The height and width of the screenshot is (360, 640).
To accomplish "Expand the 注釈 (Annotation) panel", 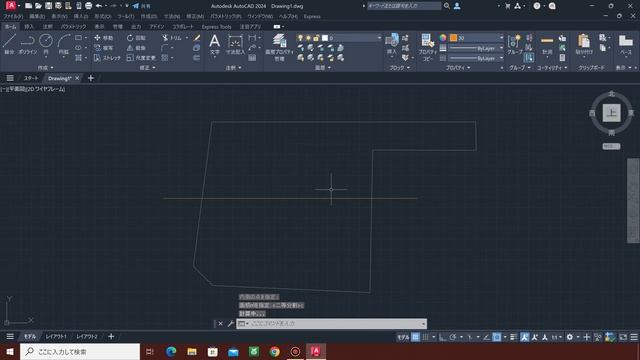I will (233, 68).
